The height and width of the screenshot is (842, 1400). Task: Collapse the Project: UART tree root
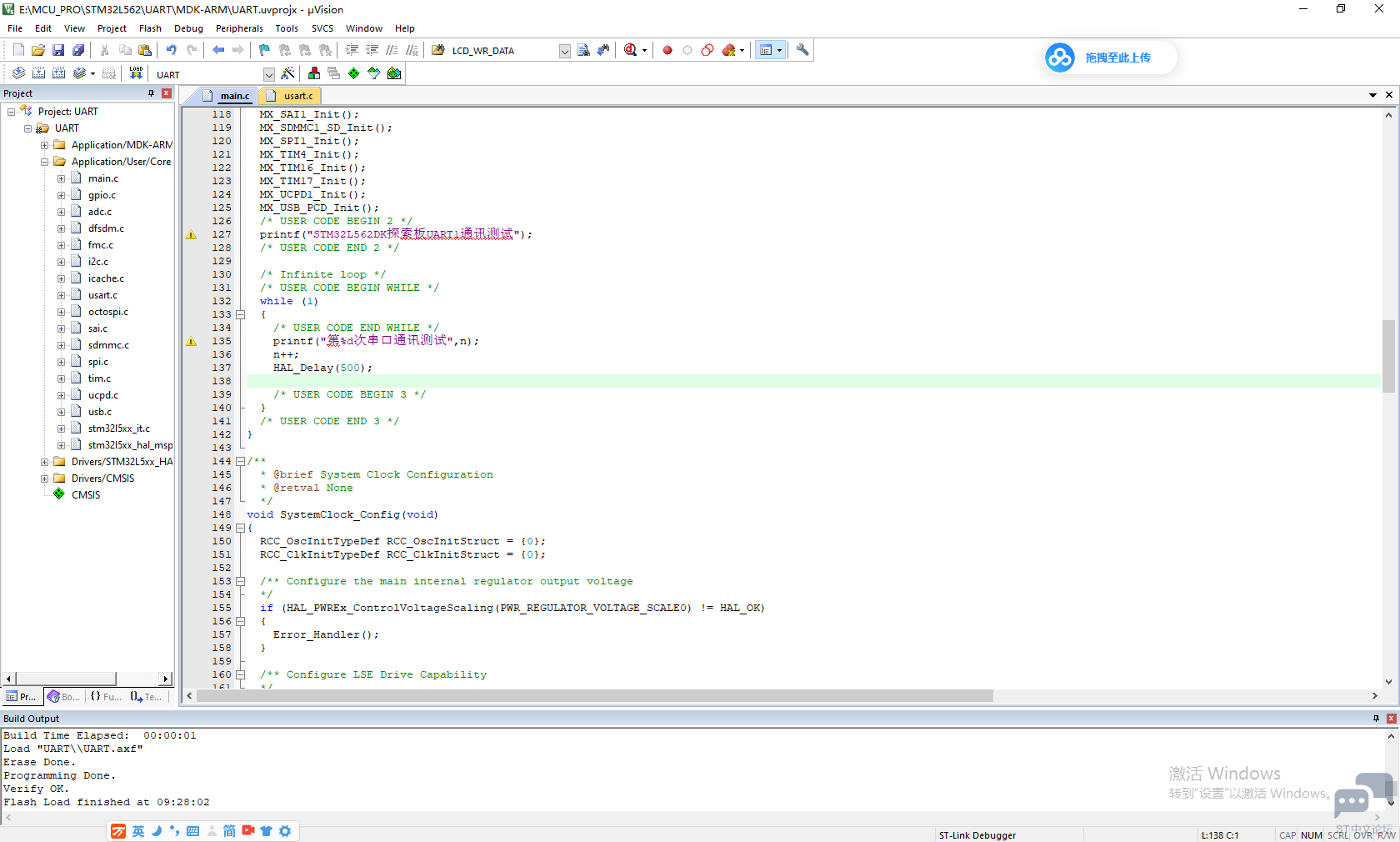pyautogui.click(x=11, y=111)
